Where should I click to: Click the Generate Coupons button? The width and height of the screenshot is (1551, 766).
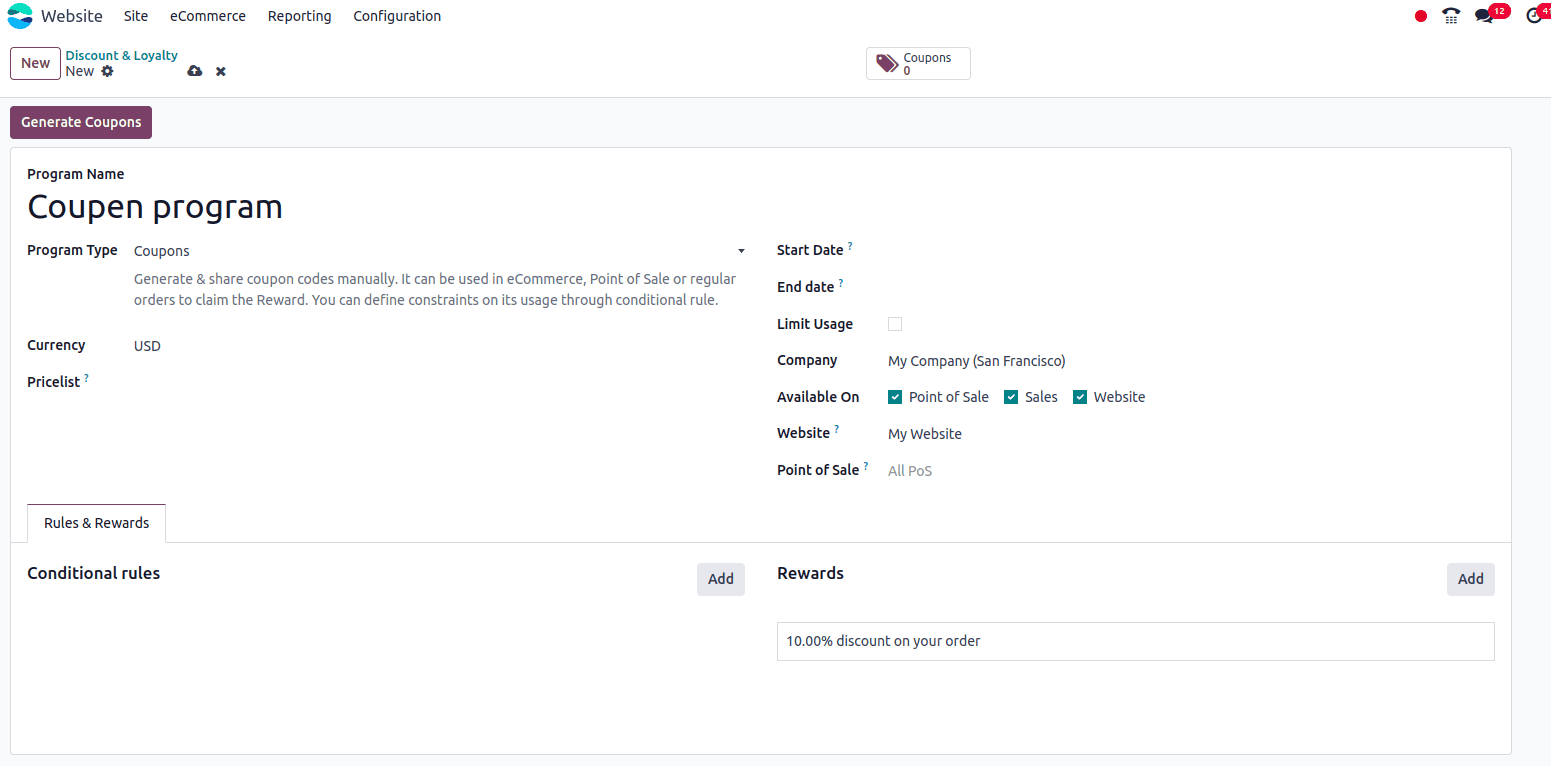pos(80,121)
